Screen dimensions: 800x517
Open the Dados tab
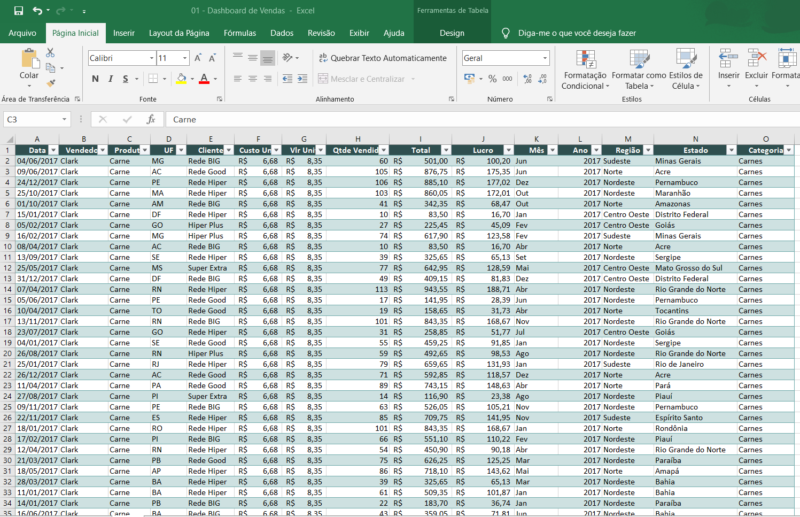coord(282,33)
